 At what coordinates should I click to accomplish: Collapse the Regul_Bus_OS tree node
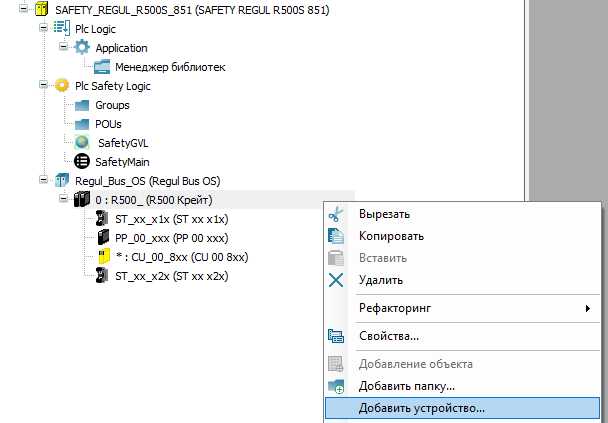(43, 181)
